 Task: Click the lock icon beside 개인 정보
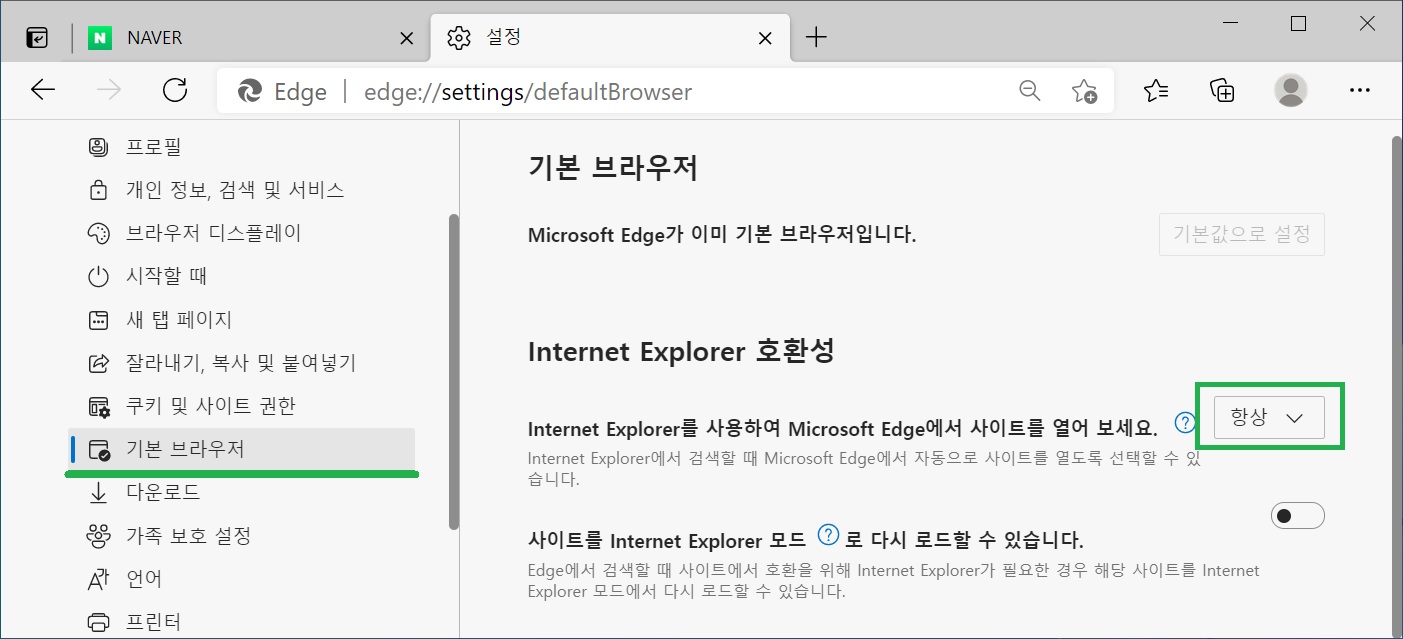coord(98,190)
